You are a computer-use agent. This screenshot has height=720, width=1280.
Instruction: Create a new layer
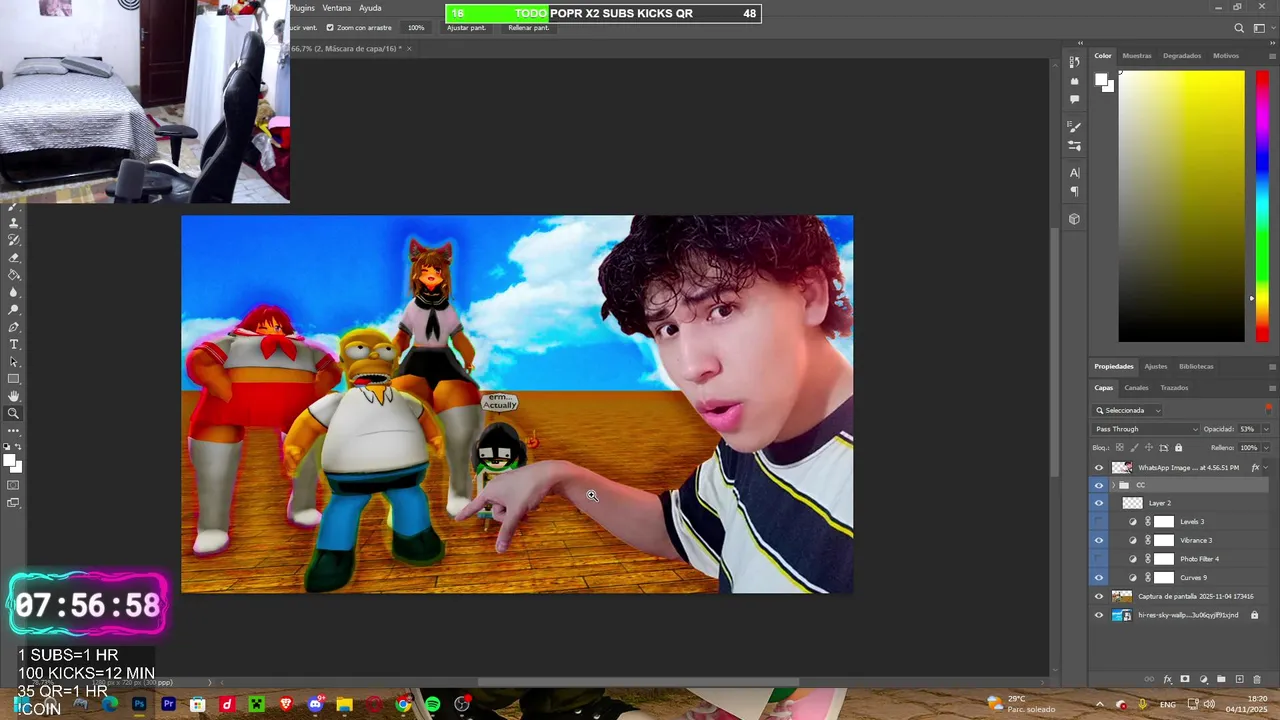(x=1239, y=679)
